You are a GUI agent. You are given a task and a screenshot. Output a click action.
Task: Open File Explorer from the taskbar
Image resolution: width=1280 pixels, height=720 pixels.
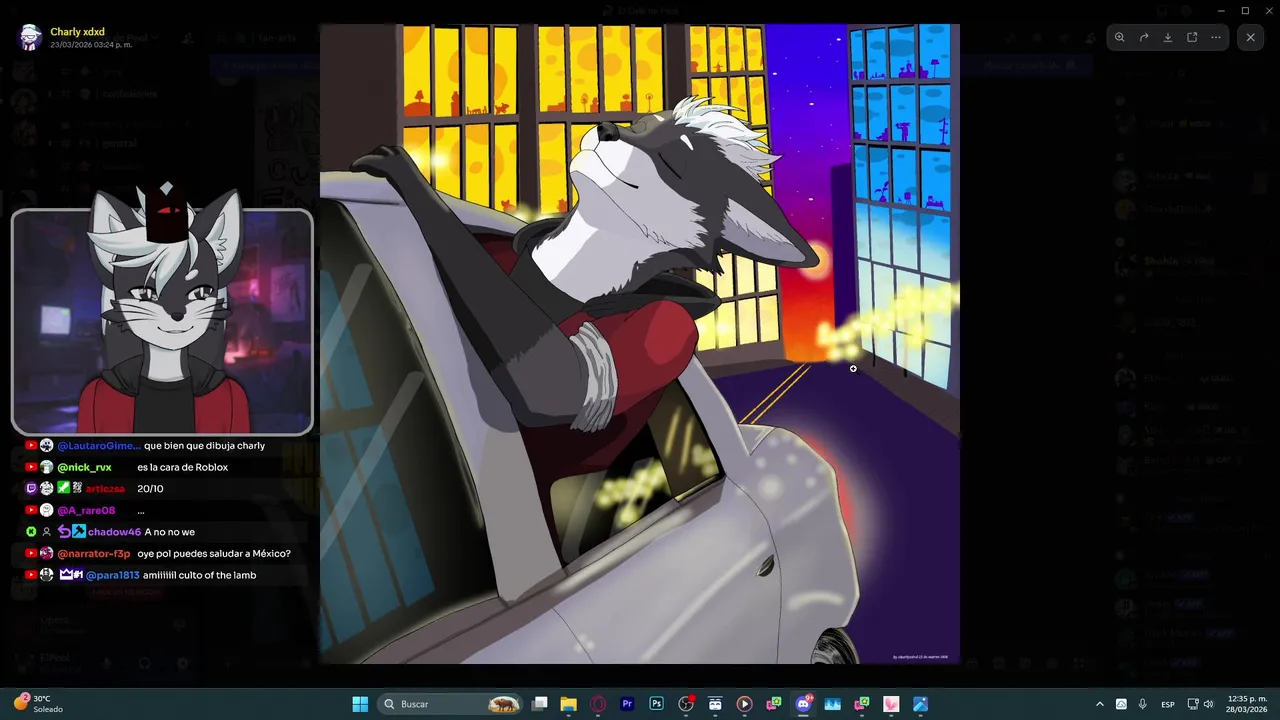point(569,704)
